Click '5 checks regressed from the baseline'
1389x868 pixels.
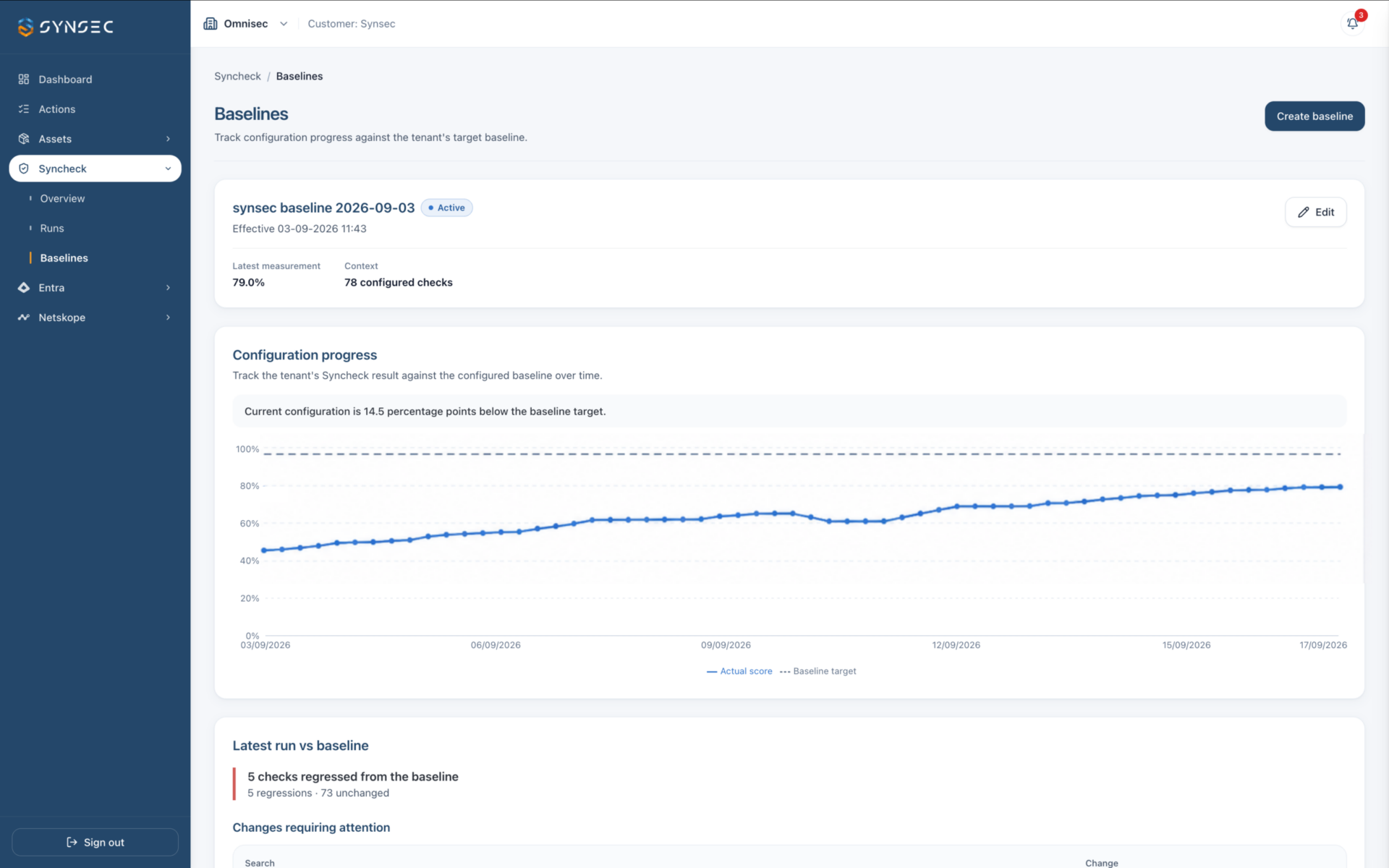click(x=353, y=776)
